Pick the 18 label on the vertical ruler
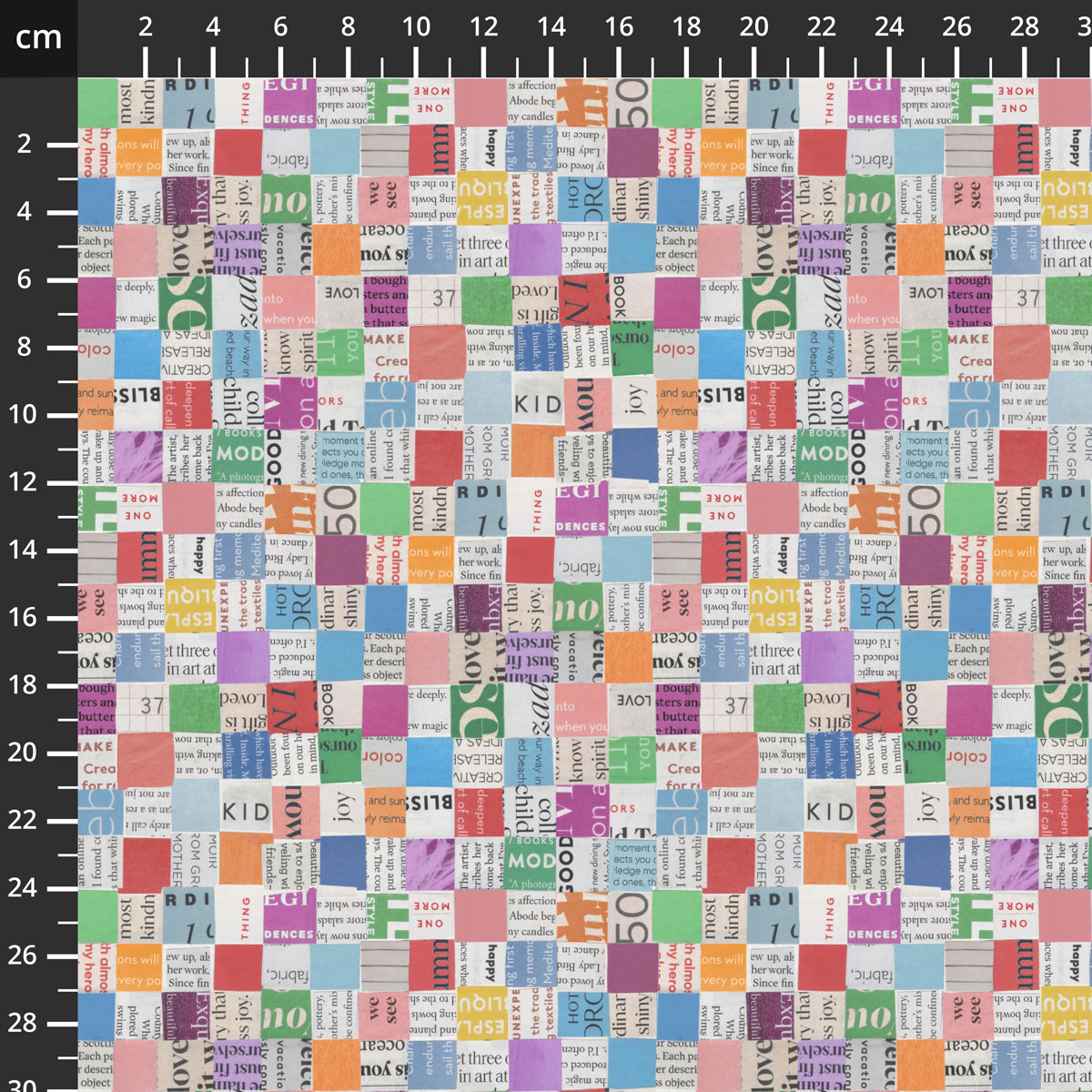Viewport: 1092px width, 1092px height. pos(24,684)
